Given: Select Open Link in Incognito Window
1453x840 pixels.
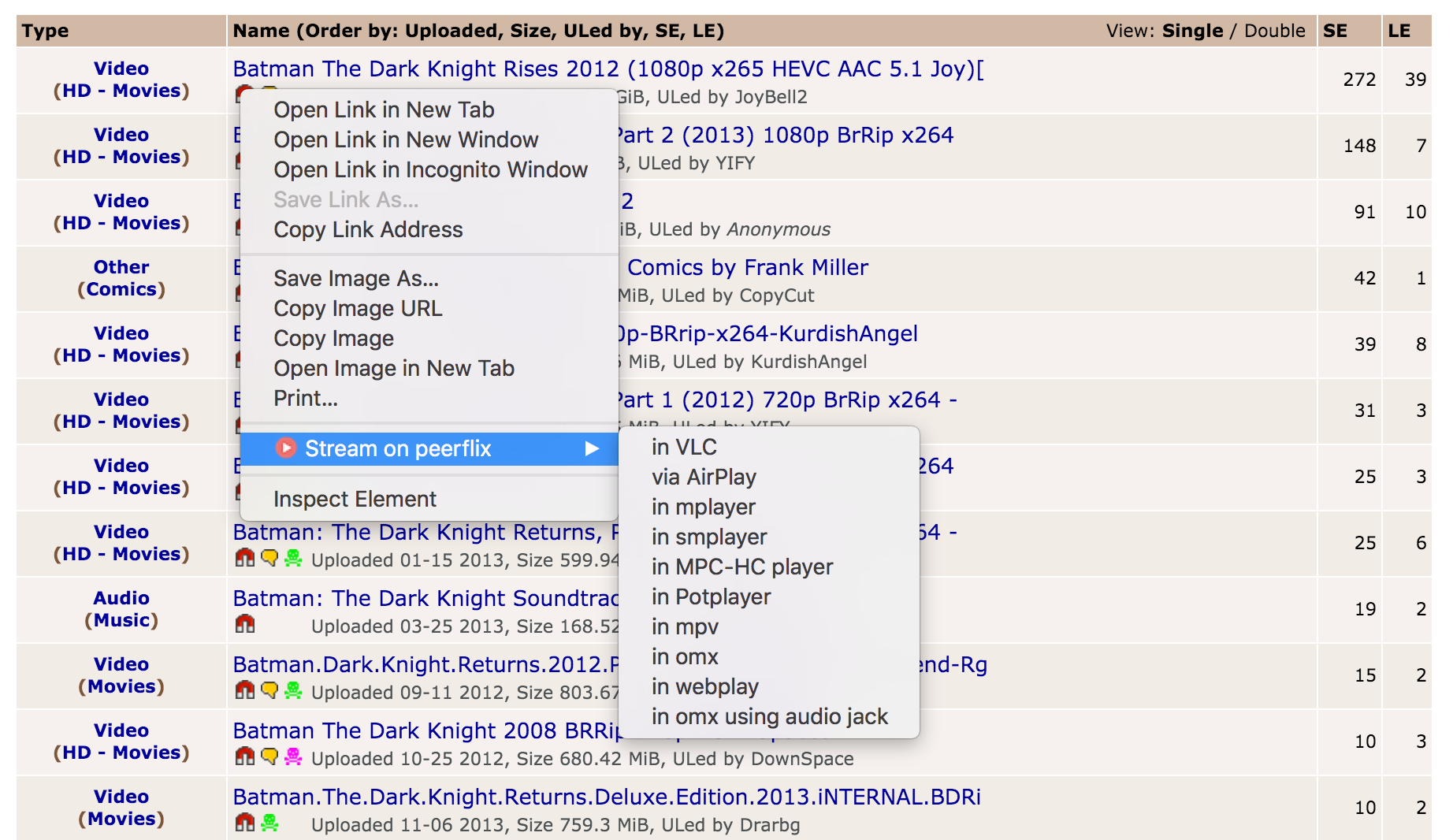Looking at the screenshot, I should 429,169.
